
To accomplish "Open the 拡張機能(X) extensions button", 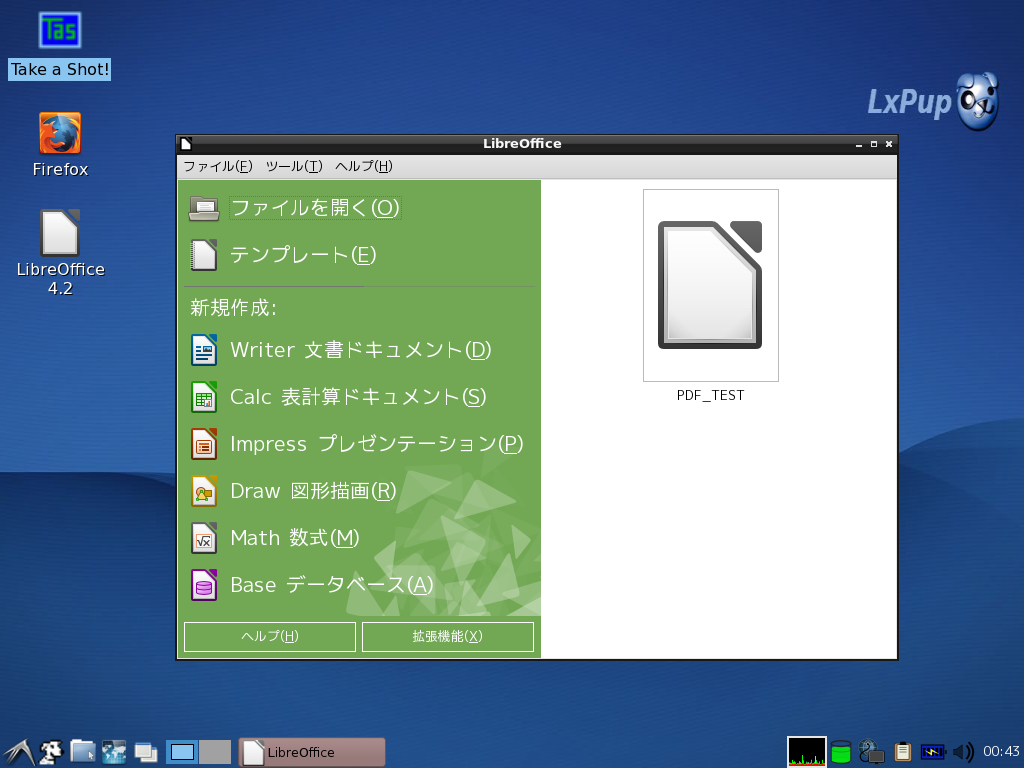I will pos(447,637).
